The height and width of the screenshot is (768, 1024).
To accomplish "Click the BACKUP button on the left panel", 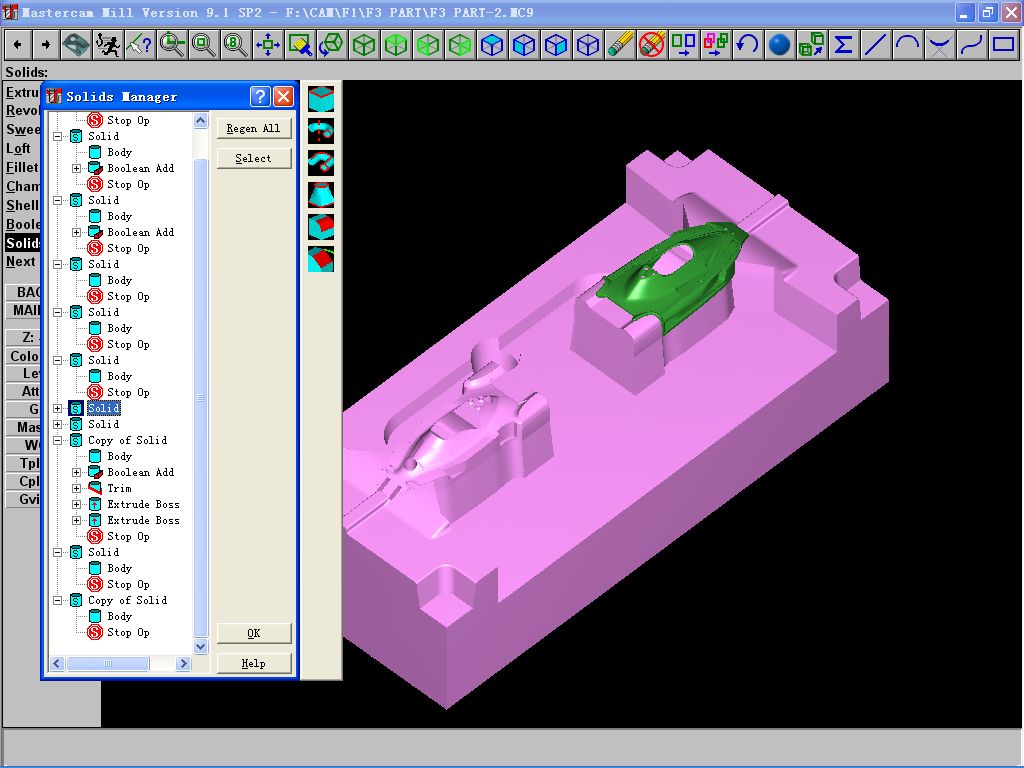I will point(24,292).
